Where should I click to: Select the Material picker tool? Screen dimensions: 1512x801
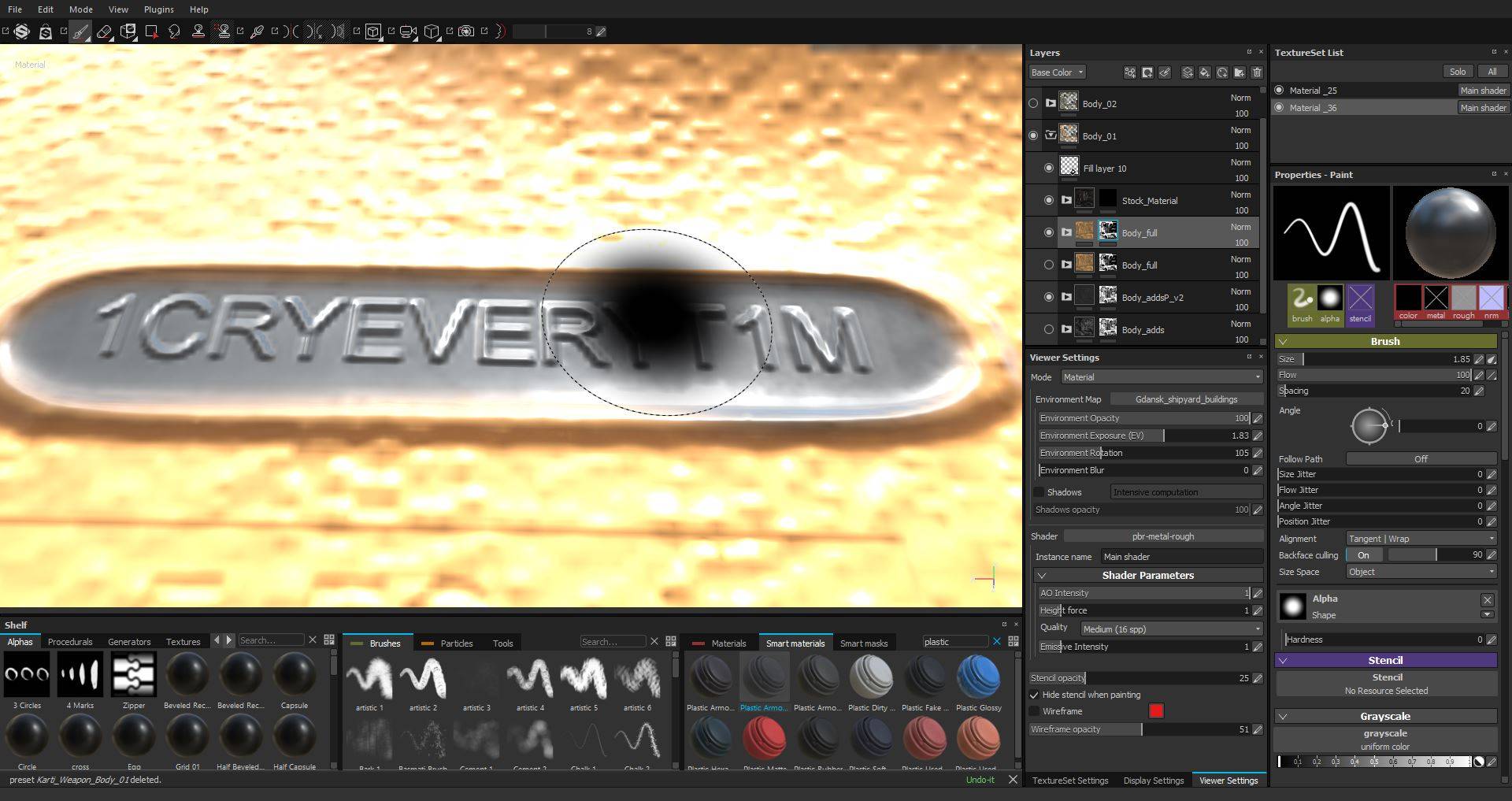coord(257,32)
